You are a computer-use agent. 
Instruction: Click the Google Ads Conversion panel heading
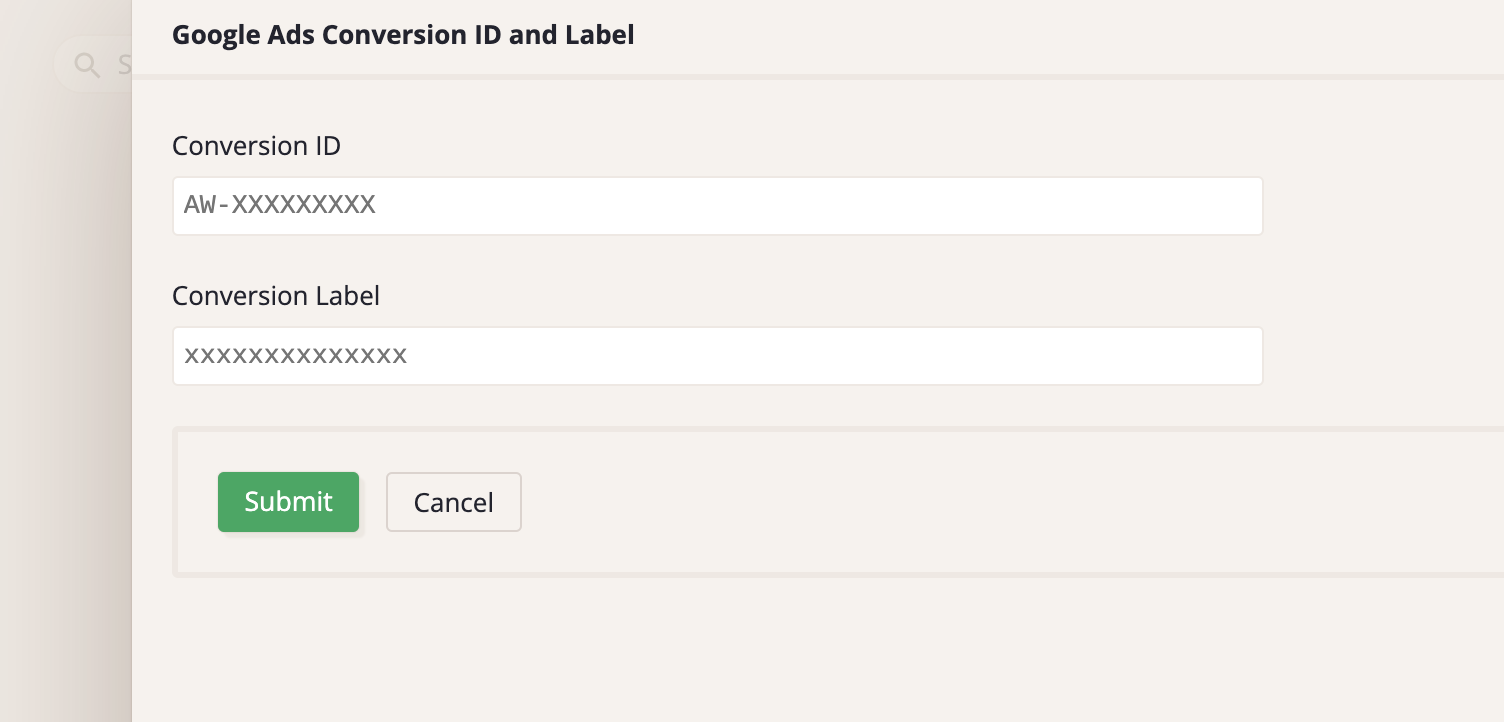coord(403,35)
